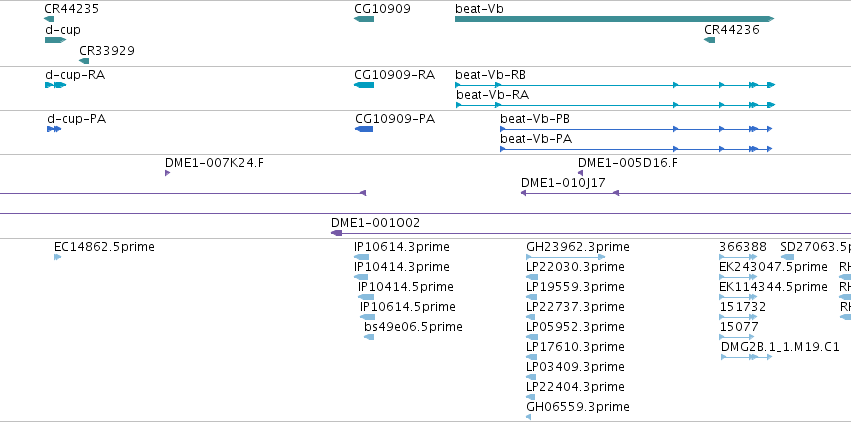
Task: Select the CR44235 gene arrow
Action: (49, 19)
